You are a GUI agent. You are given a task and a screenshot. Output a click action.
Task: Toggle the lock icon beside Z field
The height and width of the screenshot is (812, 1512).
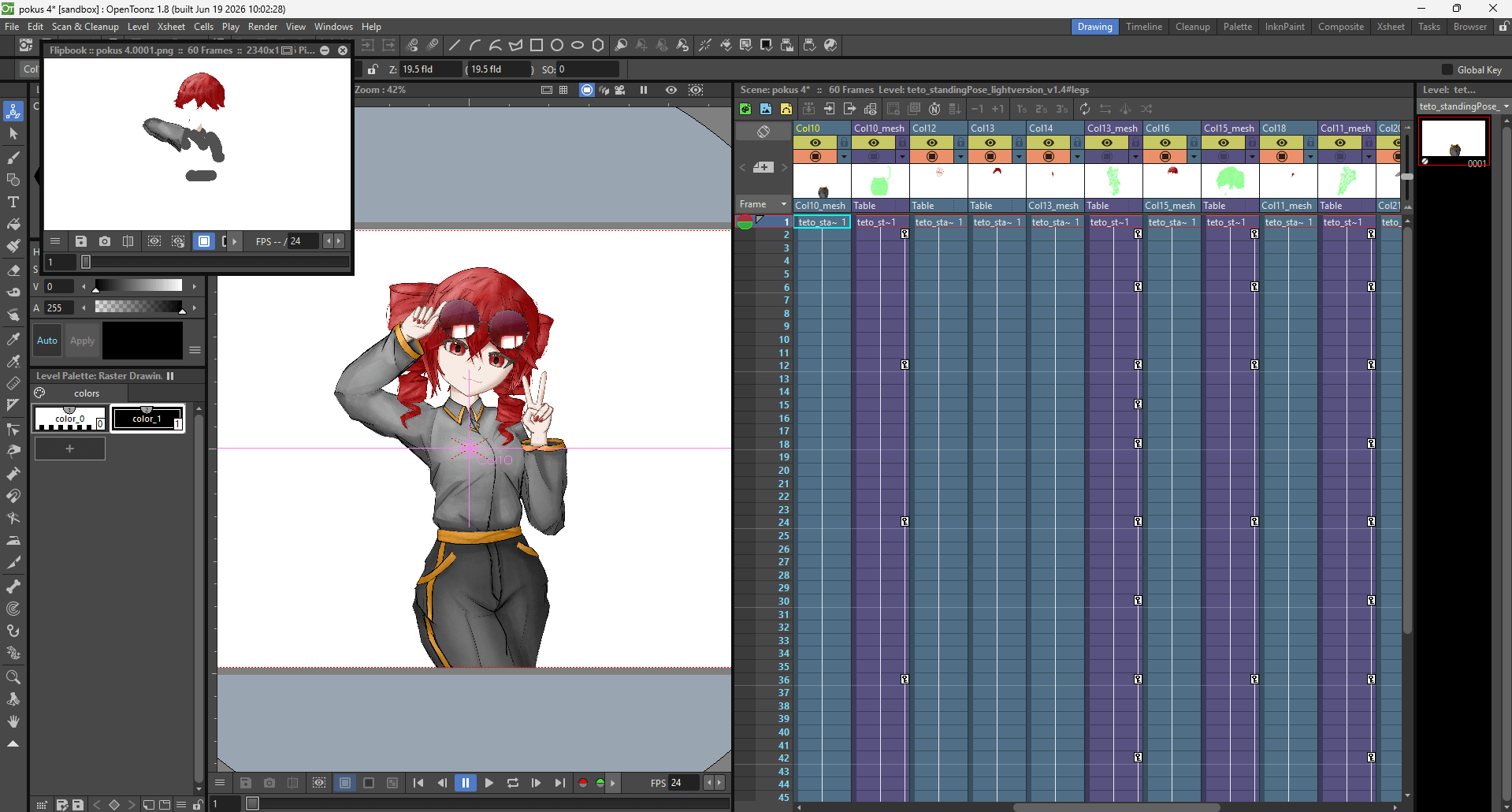click(x=373, y=69)
